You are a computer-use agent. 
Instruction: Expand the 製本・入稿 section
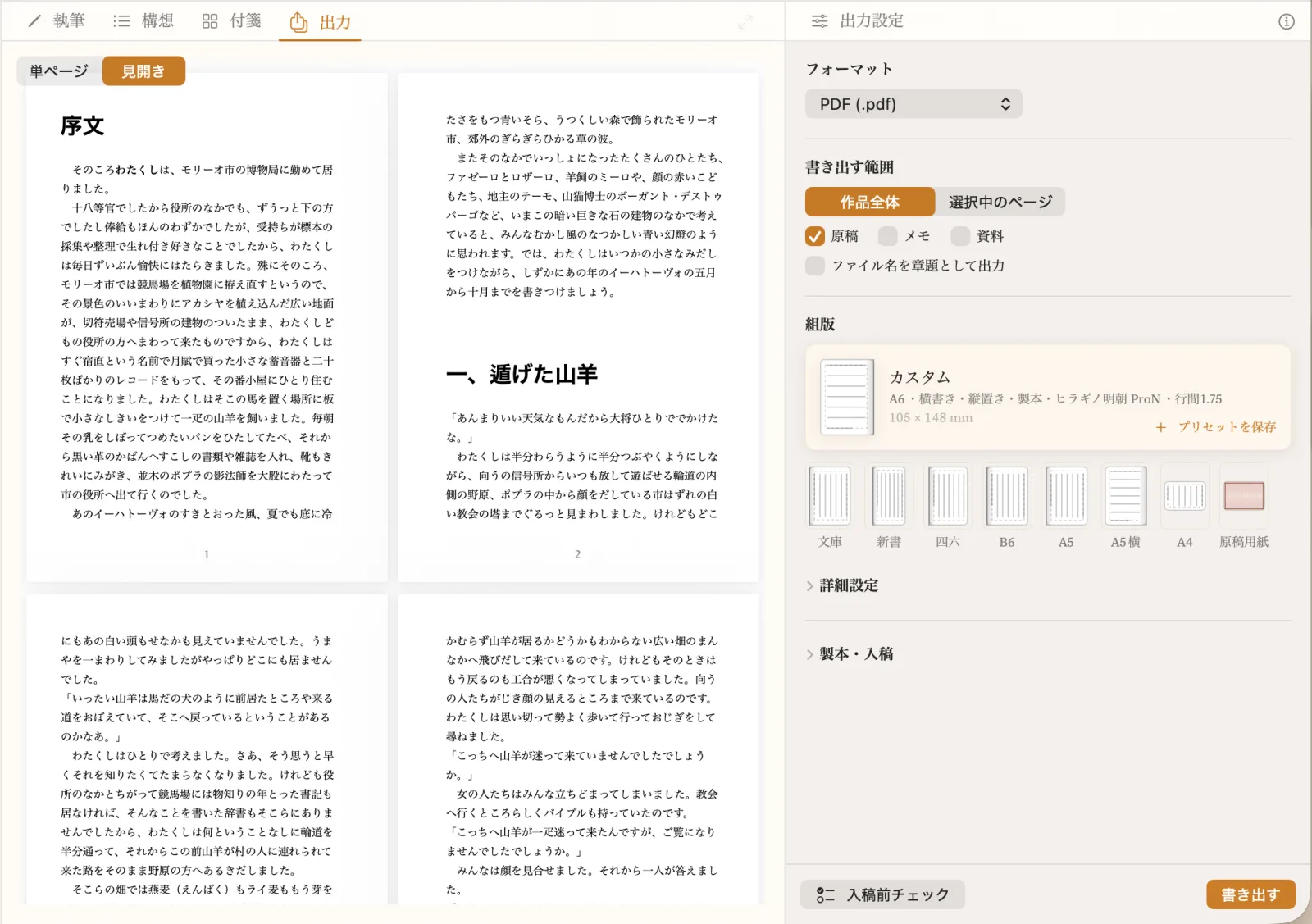pyautogui.click(x=850, y=653)
